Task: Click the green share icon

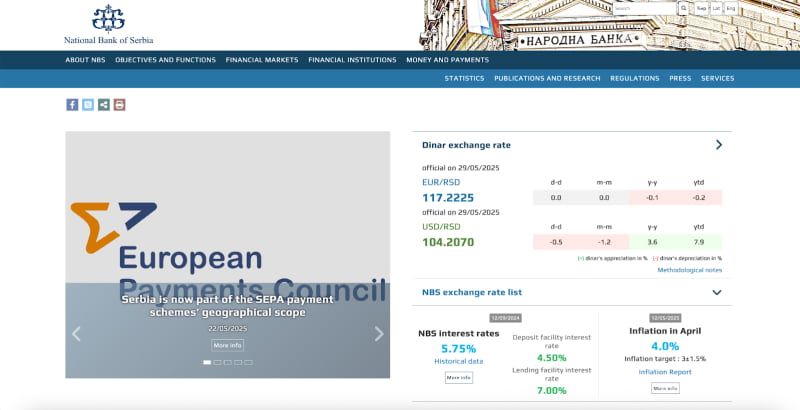Action: point(104,104)
